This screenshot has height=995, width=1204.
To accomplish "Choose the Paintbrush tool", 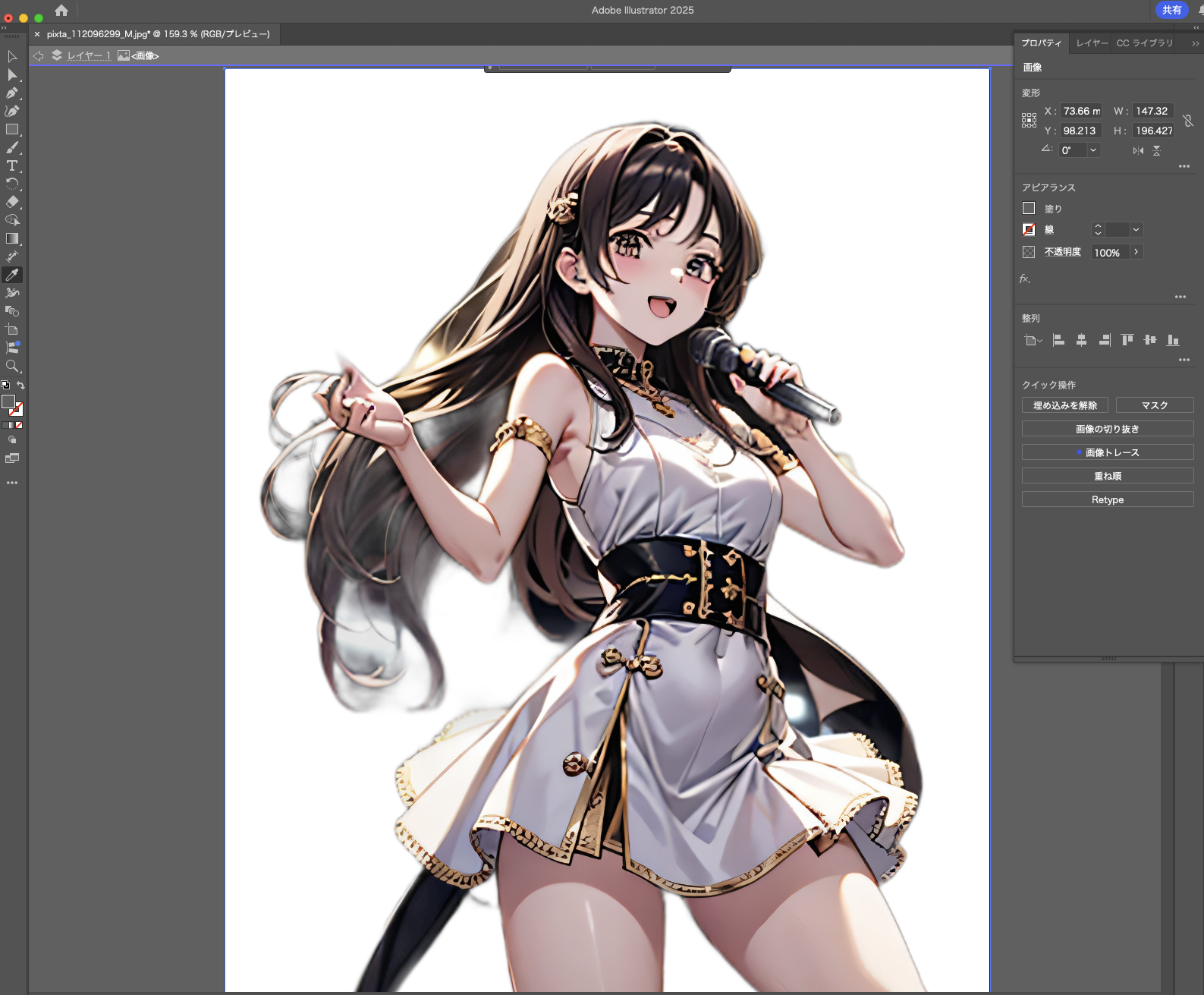I will [12, 148].
